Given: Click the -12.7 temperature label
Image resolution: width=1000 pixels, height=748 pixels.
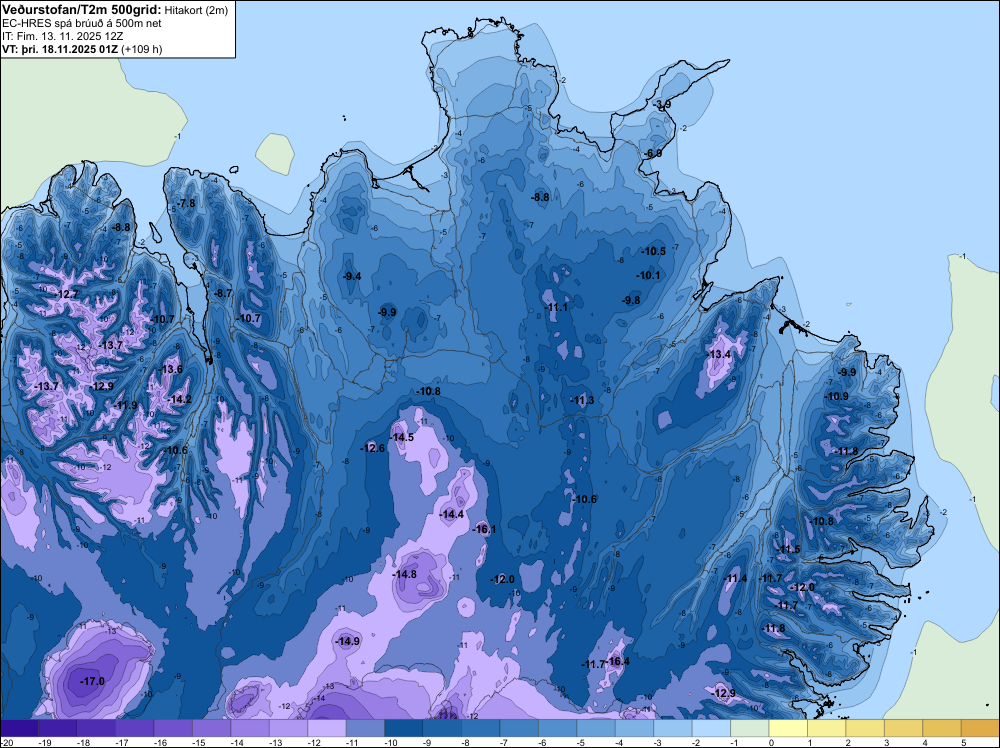Looking at the screenshot, I should [x=66, y=294].
